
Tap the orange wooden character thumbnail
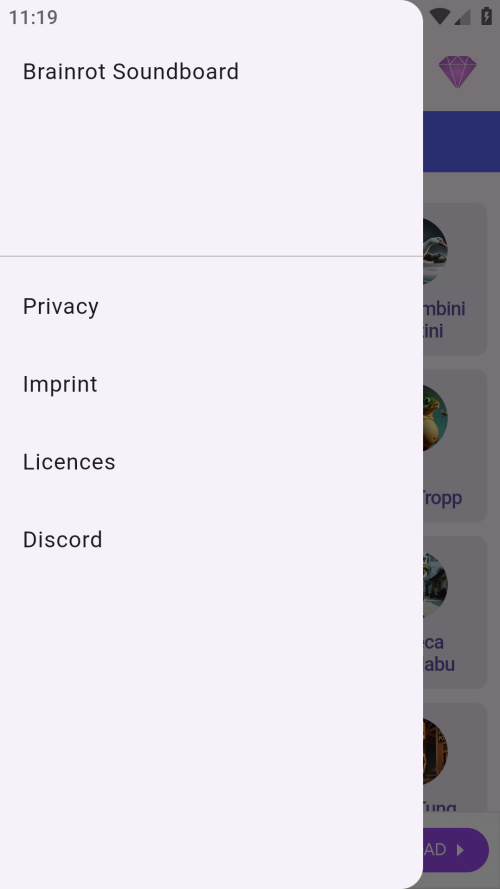coord(435,751)
